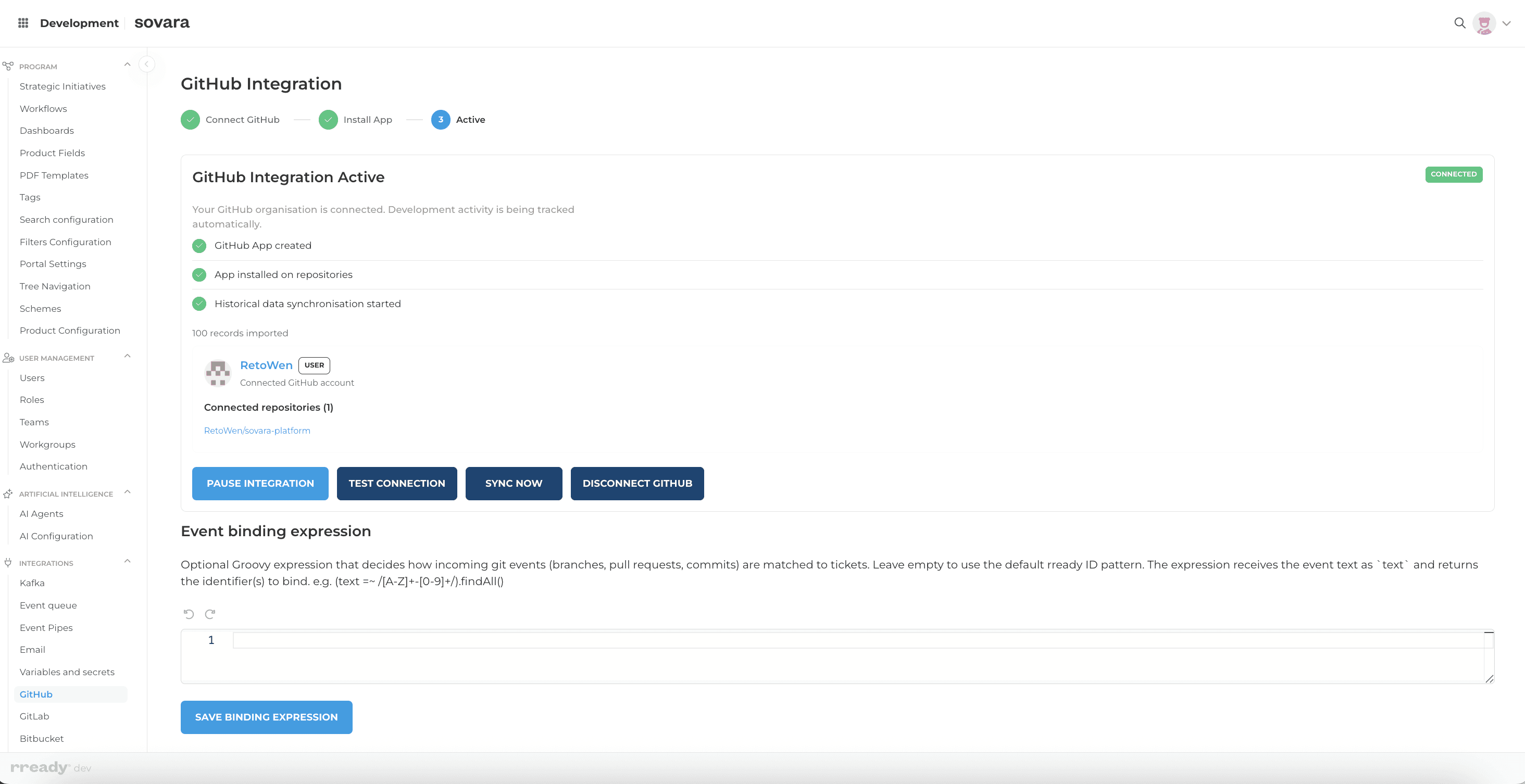
Task: Collapse the PROGRAM section chevron
Action: pos(127,65)
